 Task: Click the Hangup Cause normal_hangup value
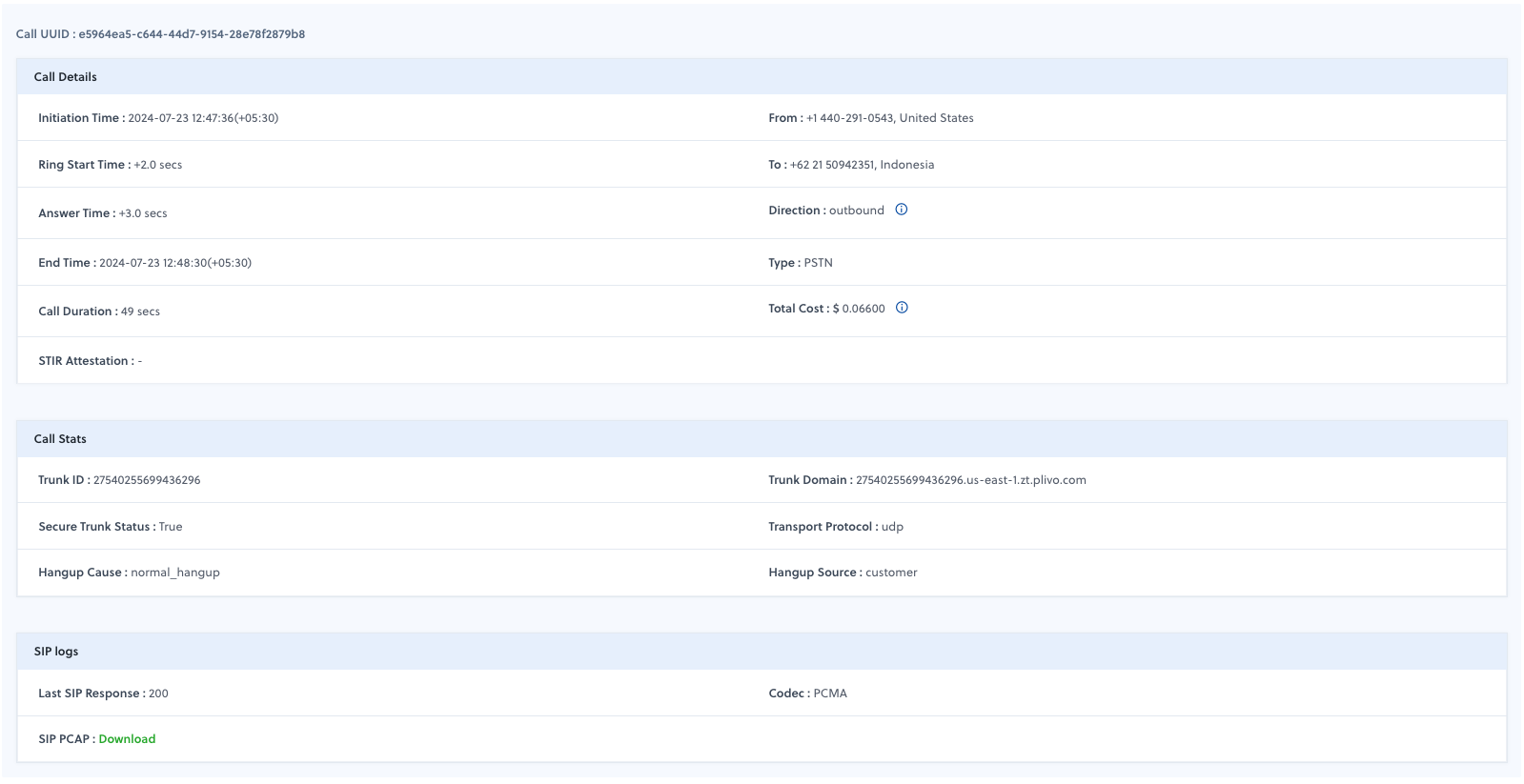pos(175,573)
